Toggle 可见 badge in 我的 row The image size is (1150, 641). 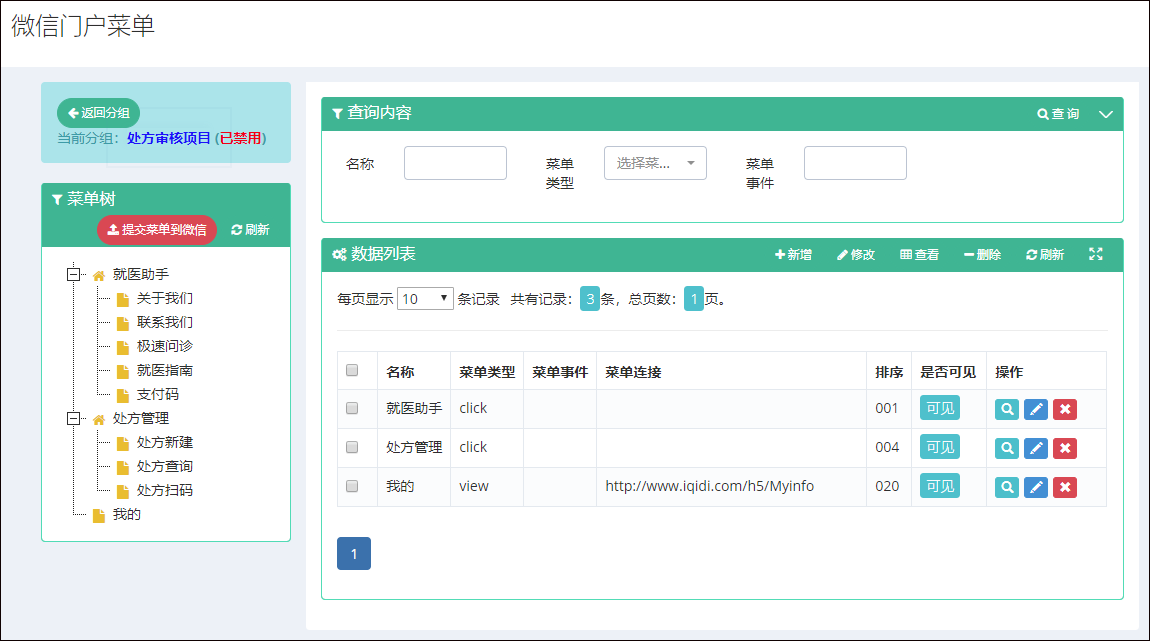[940, 486]
